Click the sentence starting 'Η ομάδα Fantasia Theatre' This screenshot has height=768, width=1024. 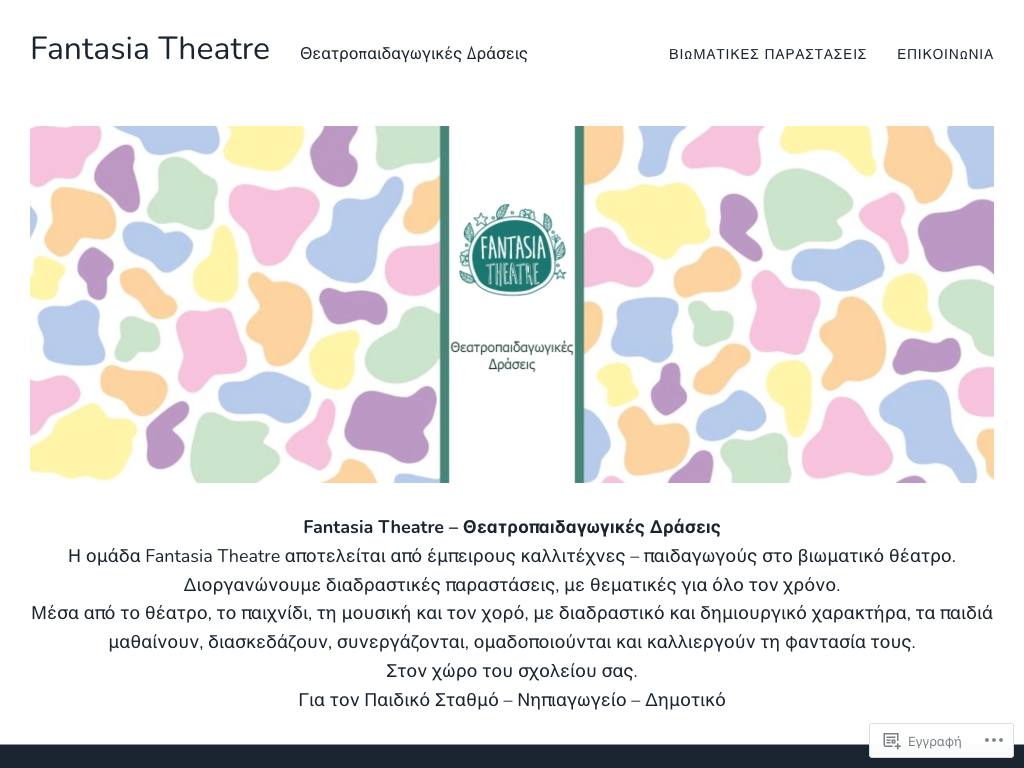[512, 556]
